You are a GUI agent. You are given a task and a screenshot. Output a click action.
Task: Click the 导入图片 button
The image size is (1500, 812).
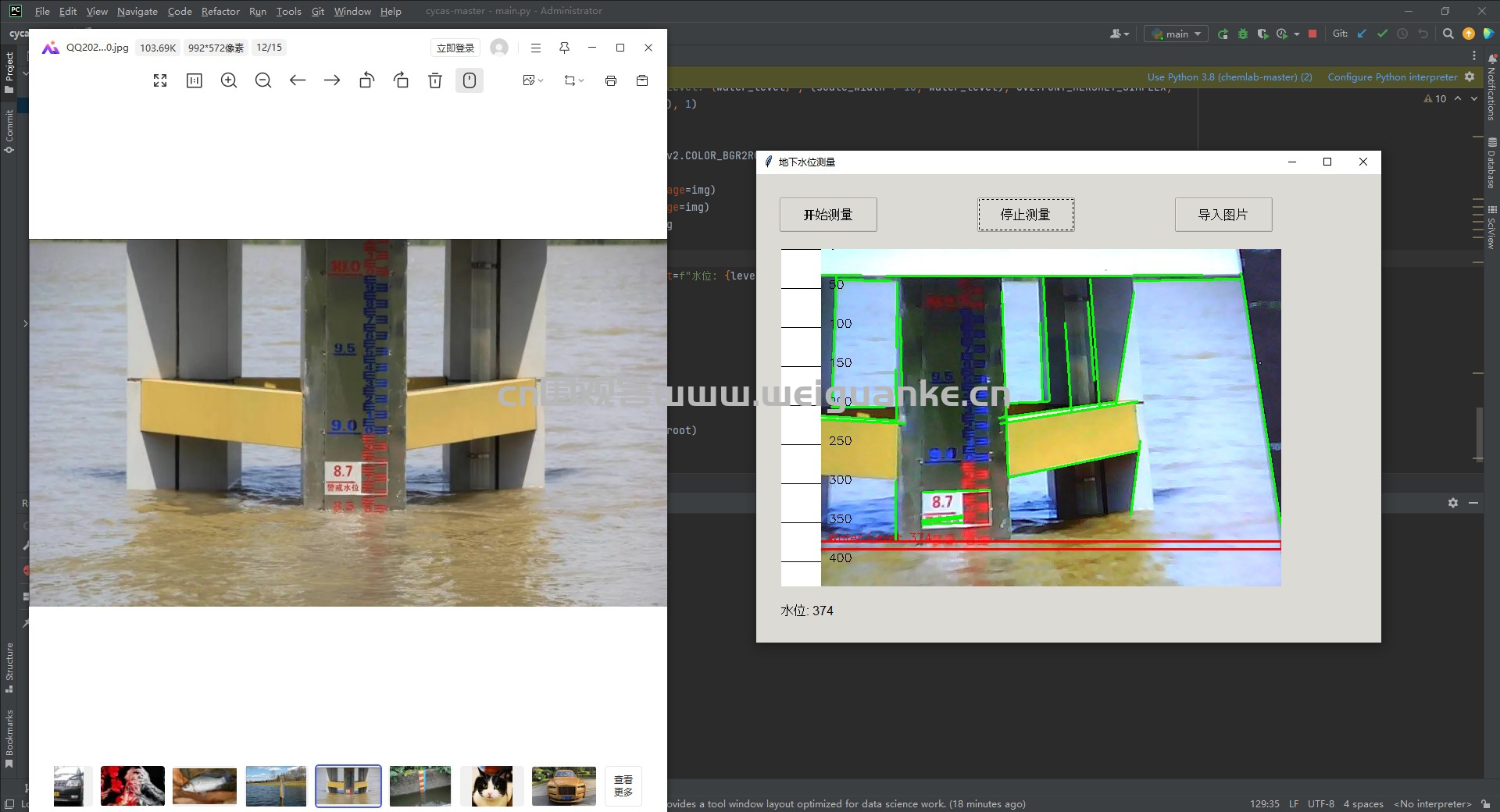pyautogui.click(x=1223, y=215)
